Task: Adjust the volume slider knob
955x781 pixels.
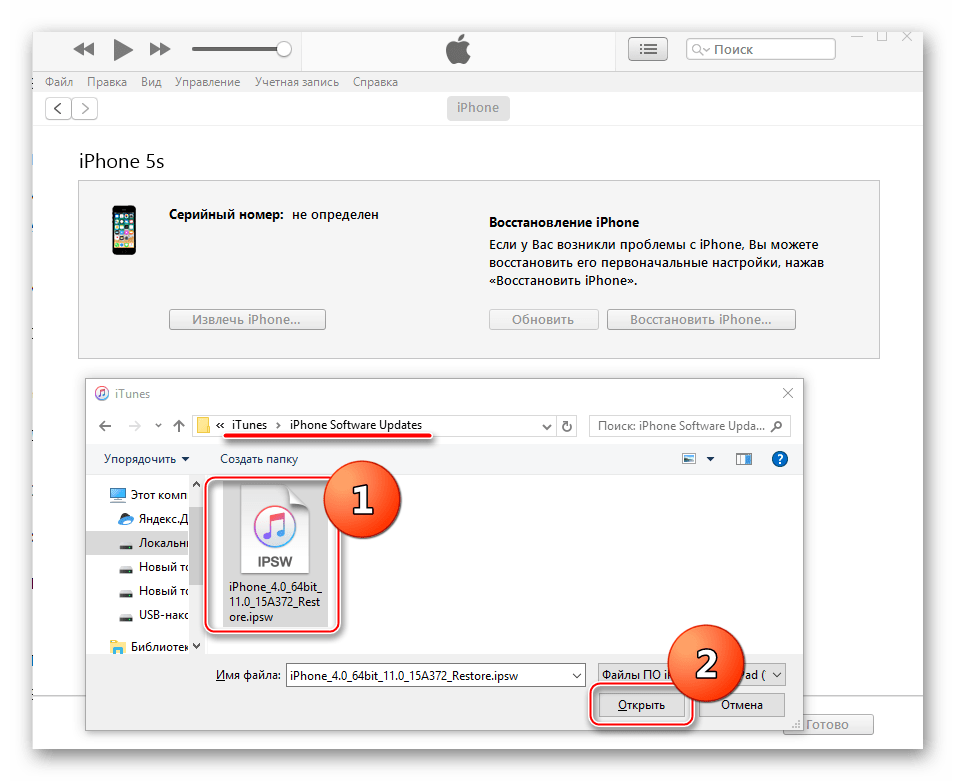Action: [x=284, y=49]
